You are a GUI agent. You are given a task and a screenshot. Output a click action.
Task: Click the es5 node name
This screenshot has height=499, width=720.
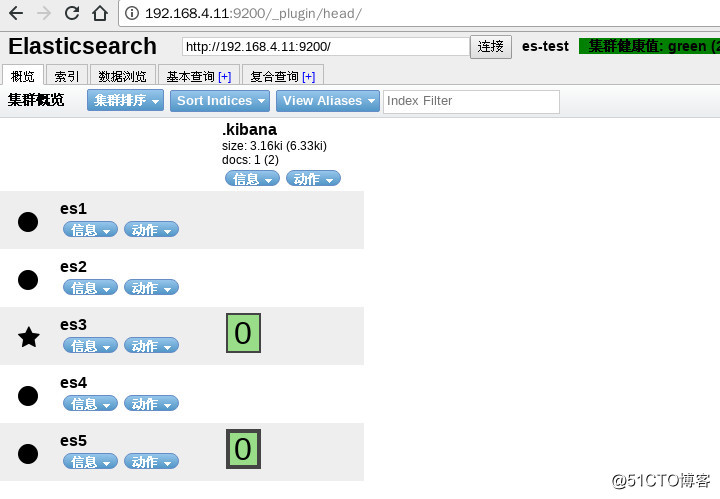(73, 441)
